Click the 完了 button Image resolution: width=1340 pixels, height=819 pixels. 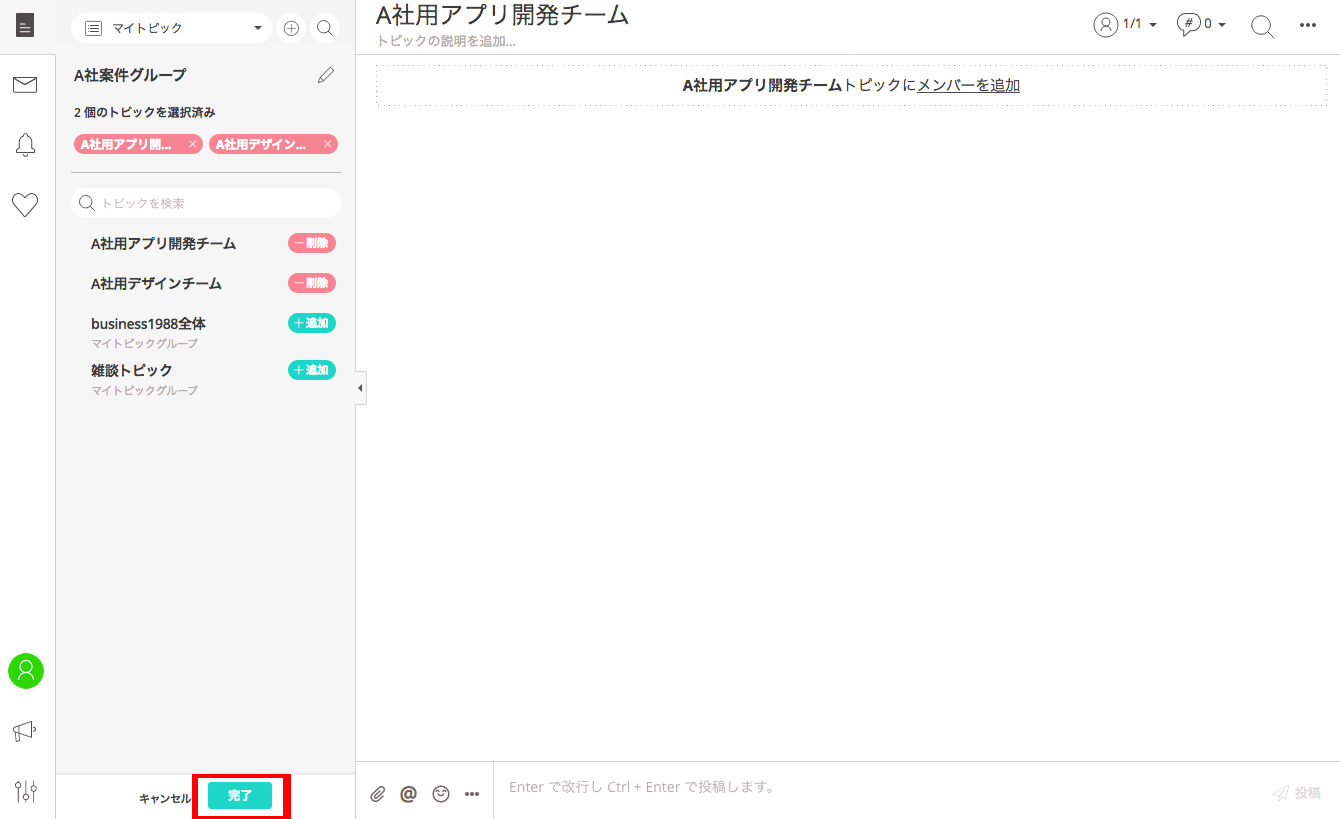point(240,796)
